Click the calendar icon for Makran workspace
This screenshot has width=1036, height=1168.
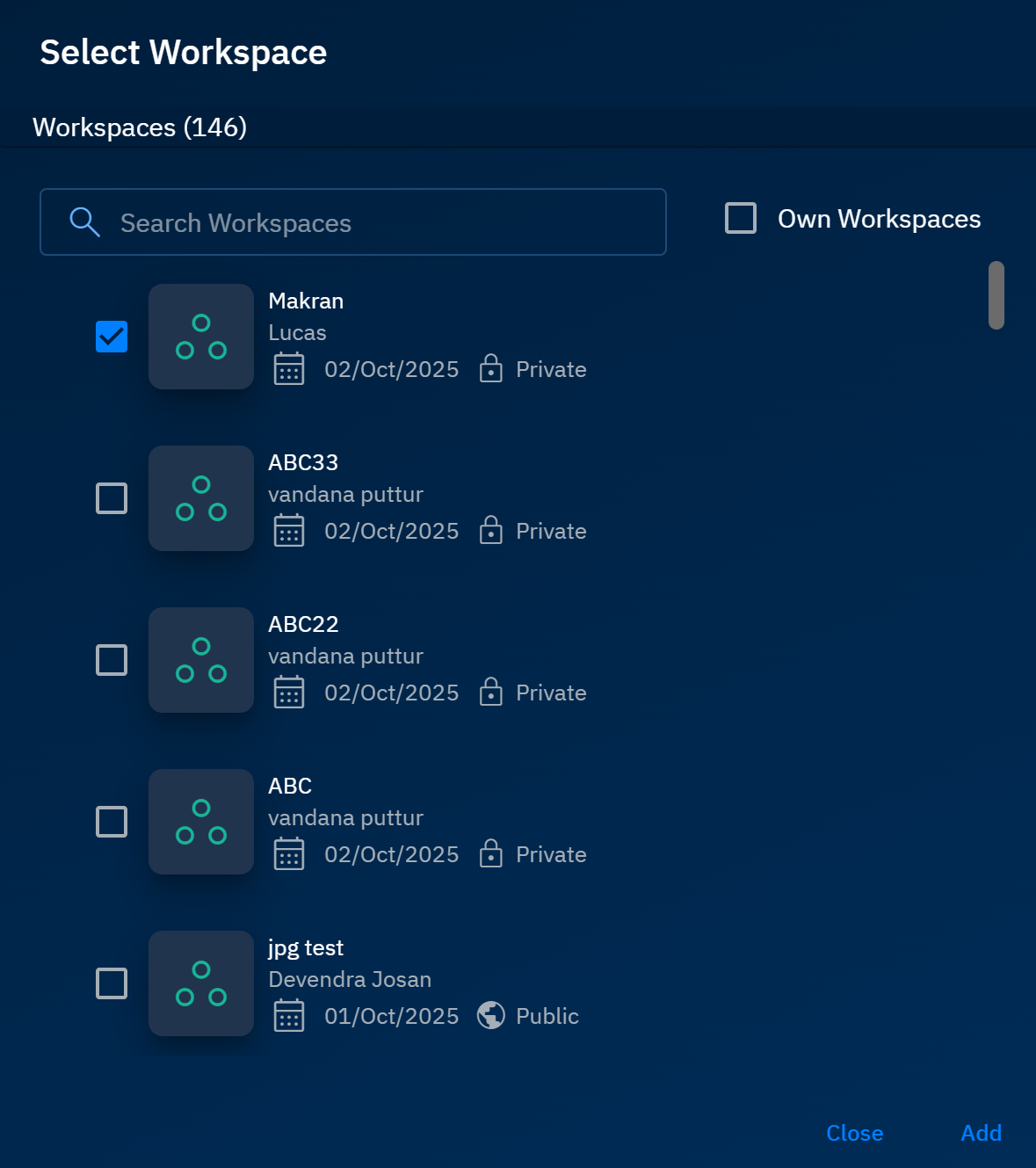pyautogui.click(x=289, y=369)
